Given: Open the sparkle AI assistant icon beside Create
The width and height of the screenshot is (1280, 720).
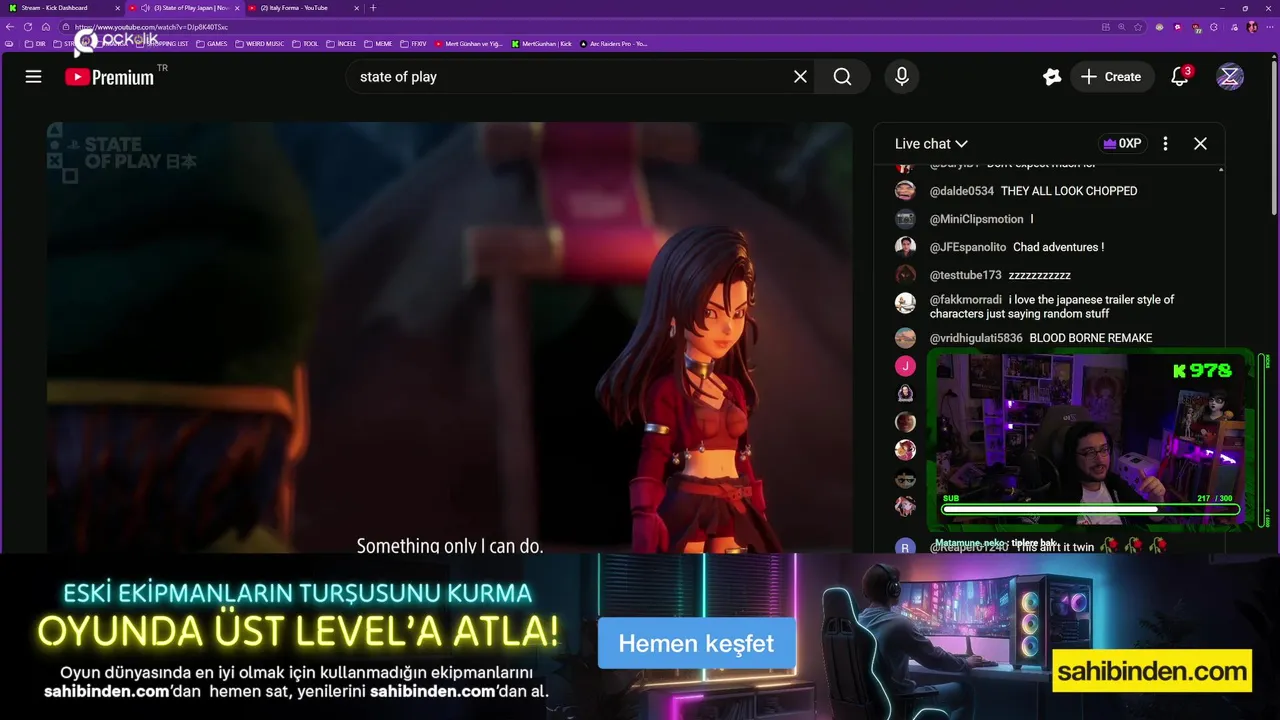Looking at the screenshot, I should point(1051,77).
